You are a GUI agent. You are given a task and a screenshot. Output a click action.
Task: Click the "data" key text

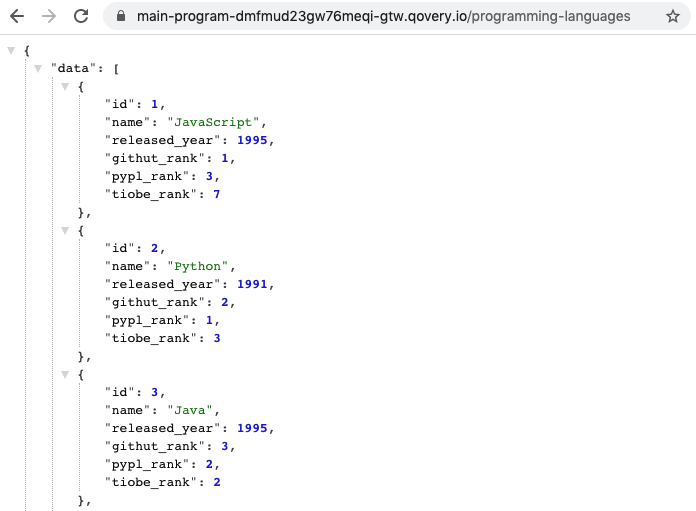click(x=74, y=68)
